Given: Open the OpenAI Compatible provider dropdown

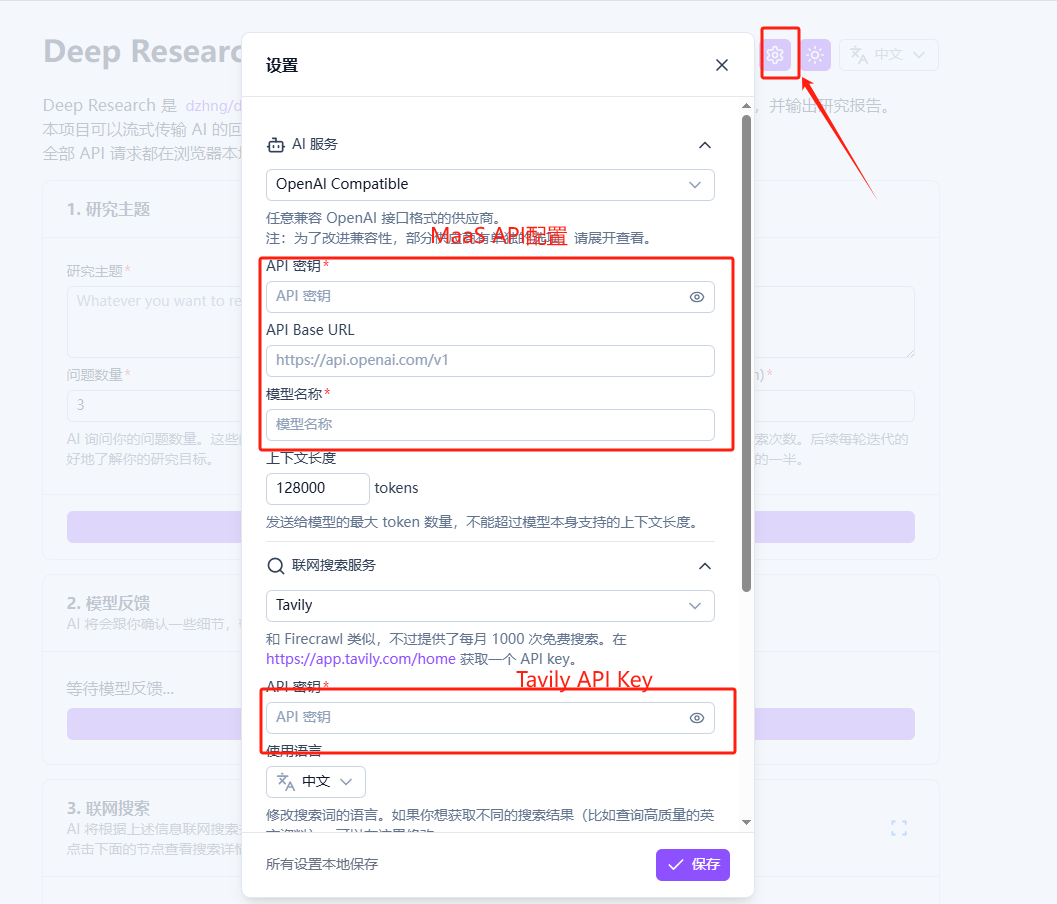Looking at the screenshot, I should pyautogui.click(x=490, y=185).
